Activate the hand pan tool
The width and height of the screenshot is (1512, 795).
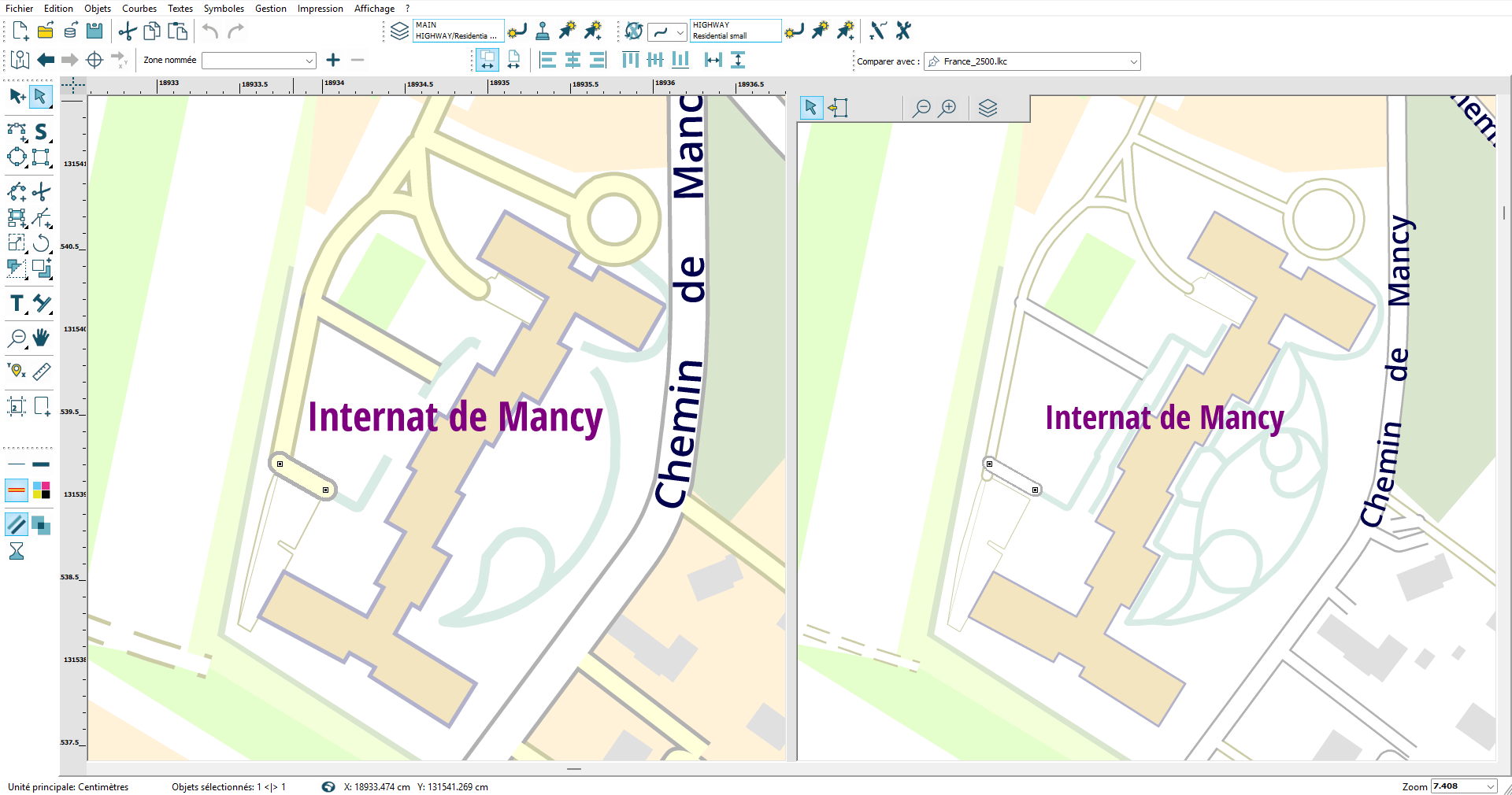pyautogui.click(x=41, y=338)
